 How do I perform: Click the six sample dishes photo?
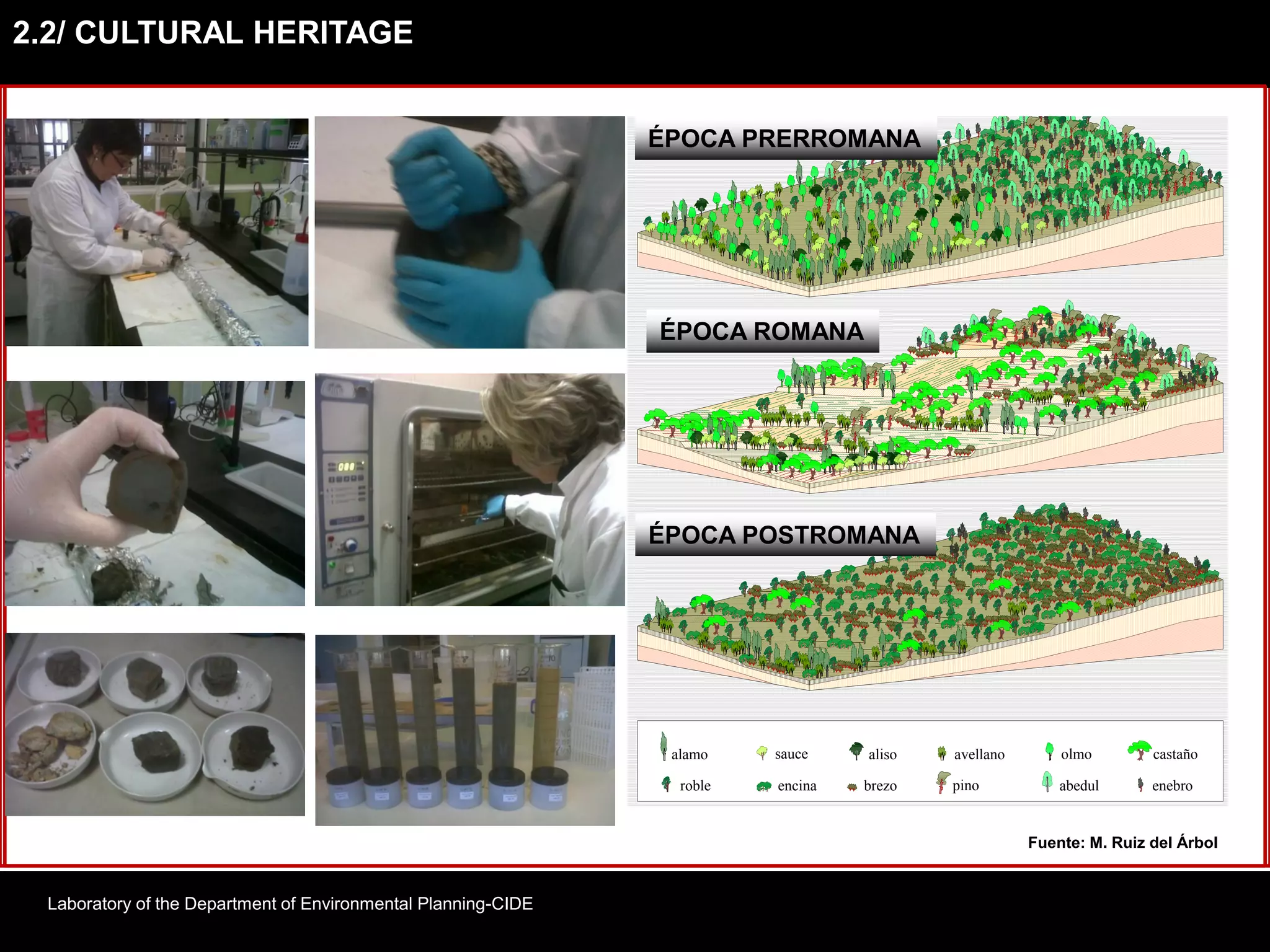[x=155, y=724]
